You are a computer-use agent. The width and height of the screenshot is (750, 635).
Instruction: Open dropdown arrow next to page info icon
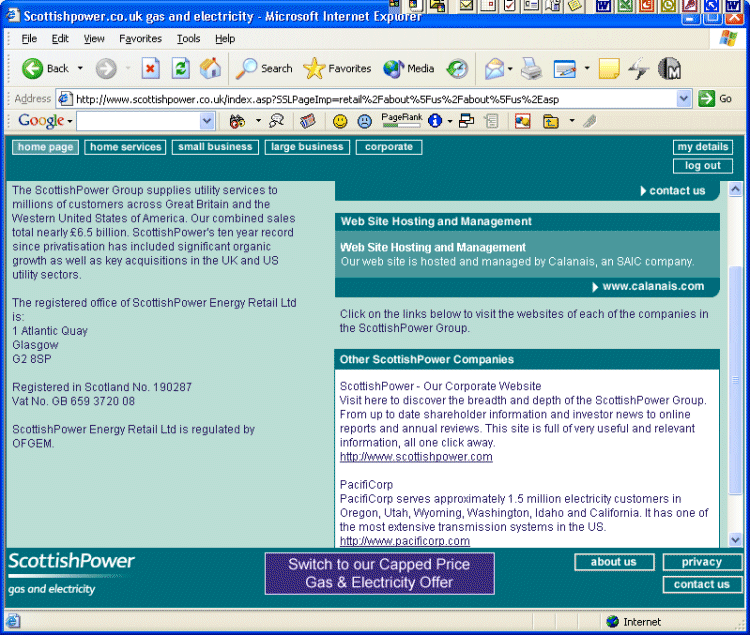click(x=450, y=121)
